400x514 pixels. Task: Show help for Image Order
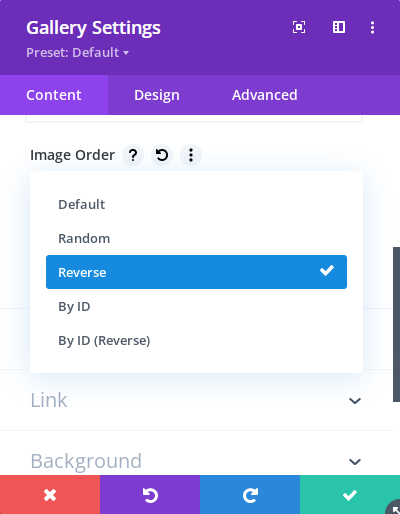pyautogui.click(x=133, y=155)
